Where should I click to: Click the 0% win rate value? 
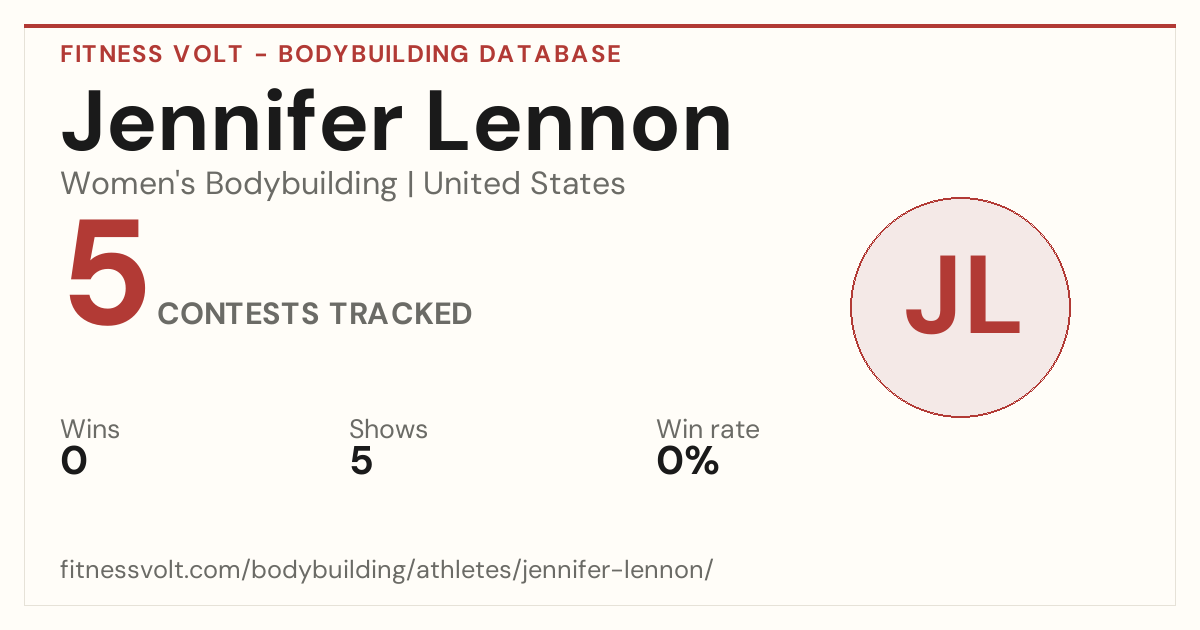(688, 461)
